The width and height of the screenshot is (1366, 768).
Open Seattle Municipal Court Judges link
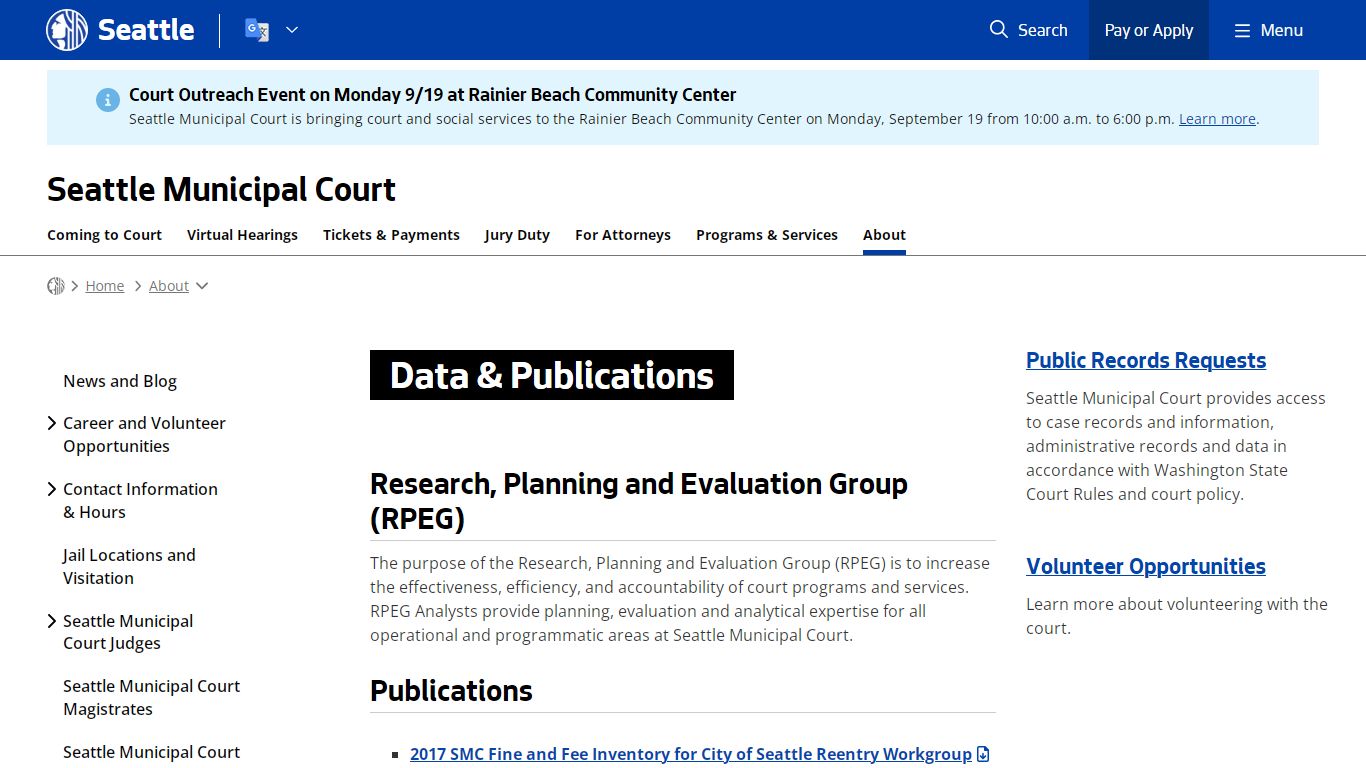[128, 632]
